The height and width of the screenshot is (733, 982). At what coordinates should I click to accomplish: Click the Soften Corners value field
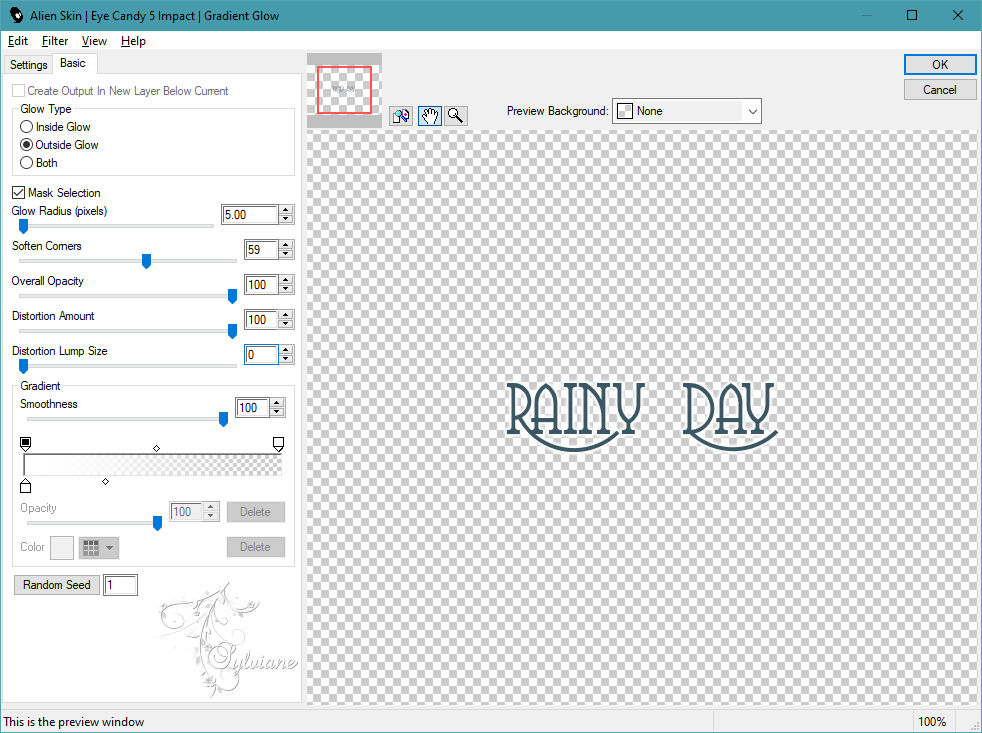(261, 249)
